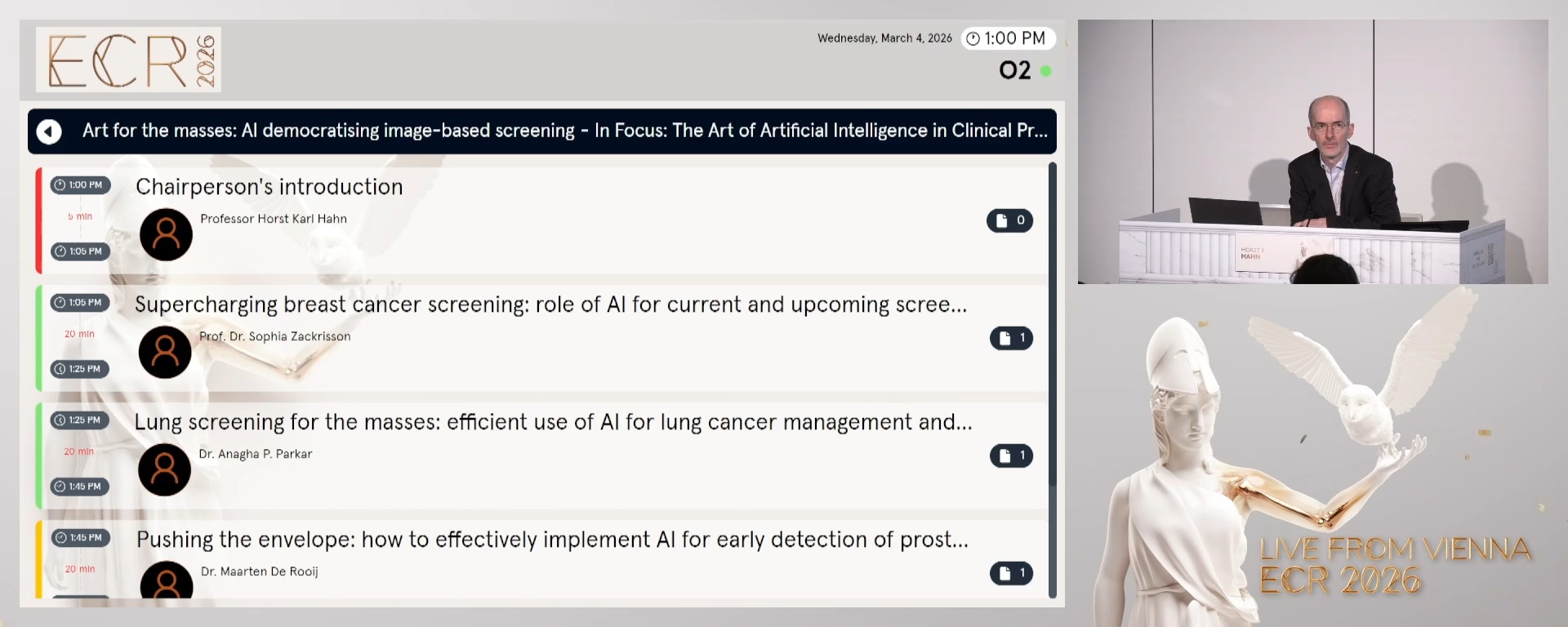Click the session title header bar

(563, 131)
